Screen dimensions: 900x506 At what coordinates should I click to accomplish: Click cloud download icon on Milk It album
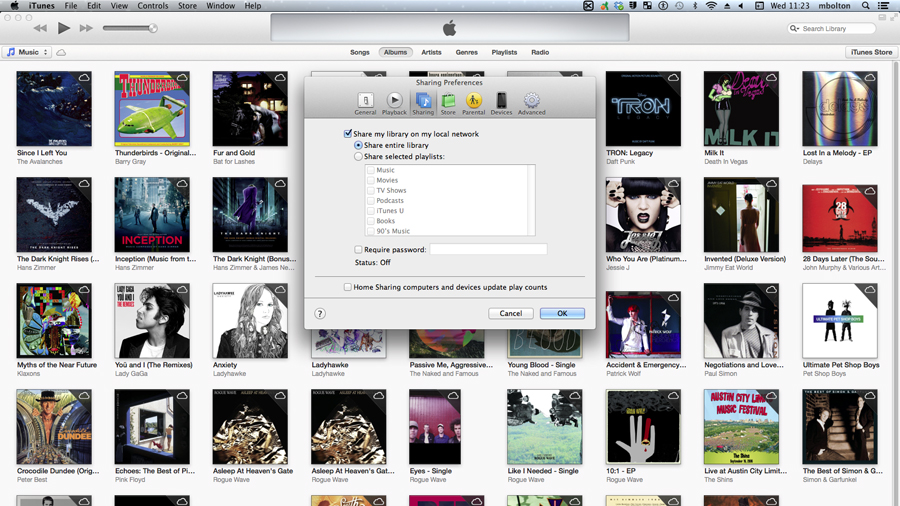point(771,77)
